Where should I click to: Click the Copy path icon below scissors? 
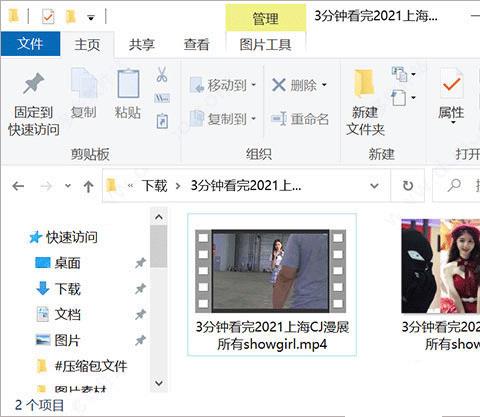[x=162, y=98]
